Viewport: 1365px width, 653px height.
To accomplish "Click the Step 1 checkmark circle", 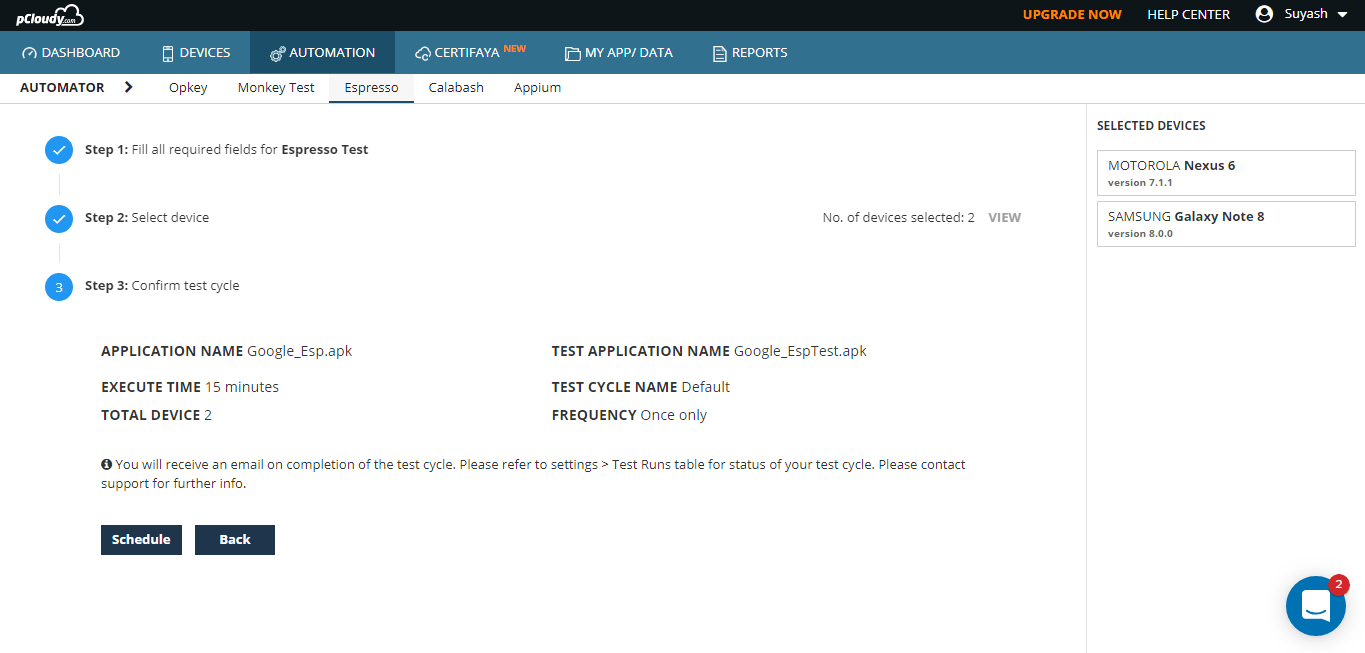I will pyautogui.click(x=59, y=150).
